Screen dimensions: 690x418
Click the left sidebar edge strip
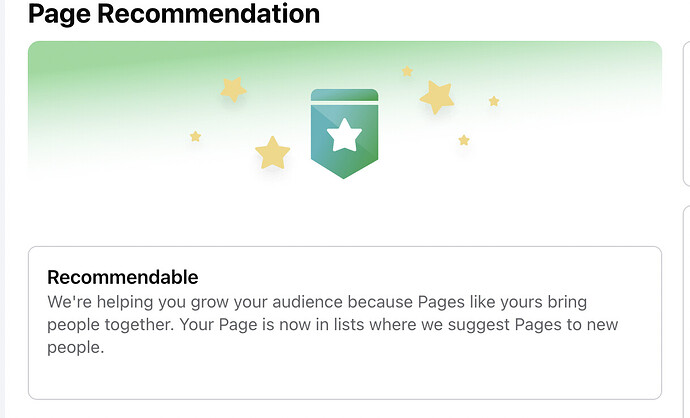click(x=2, y=209)
